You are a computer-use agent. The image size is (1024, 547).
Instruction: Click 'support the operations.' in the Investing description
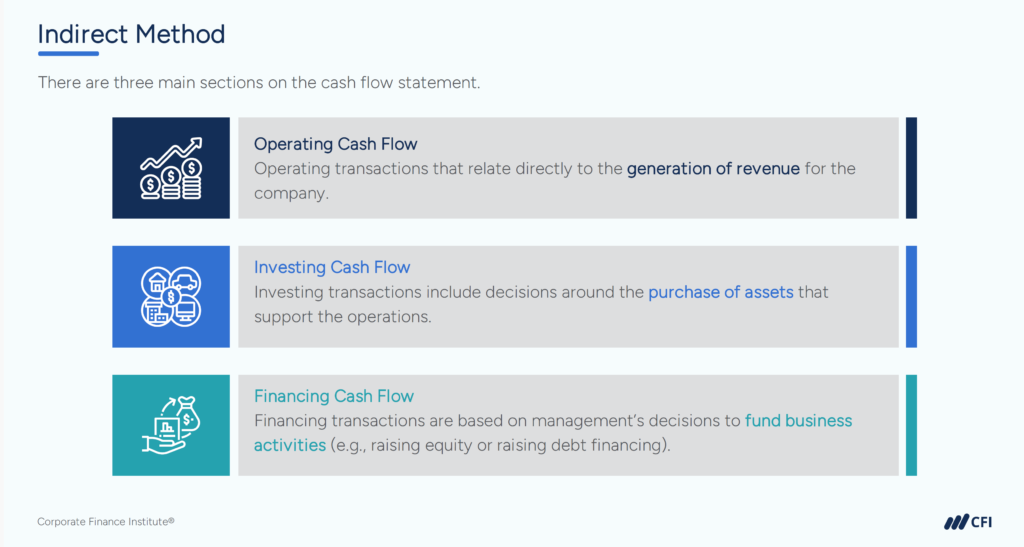[x=342, y=317]
